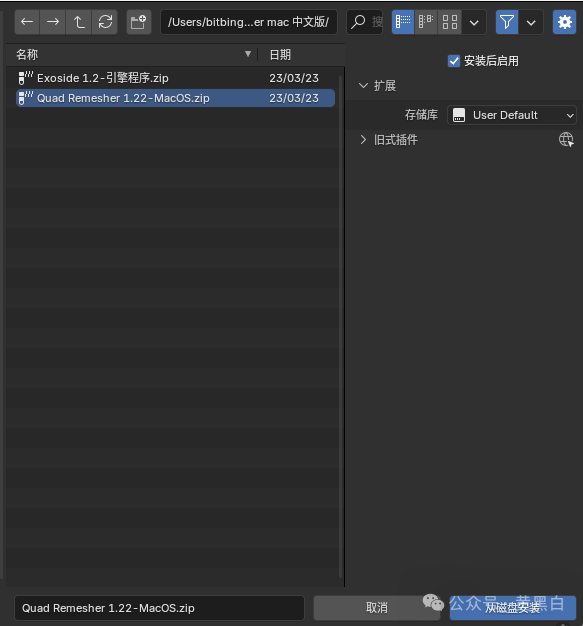Go forward to next folder

(x=53, y=22)
